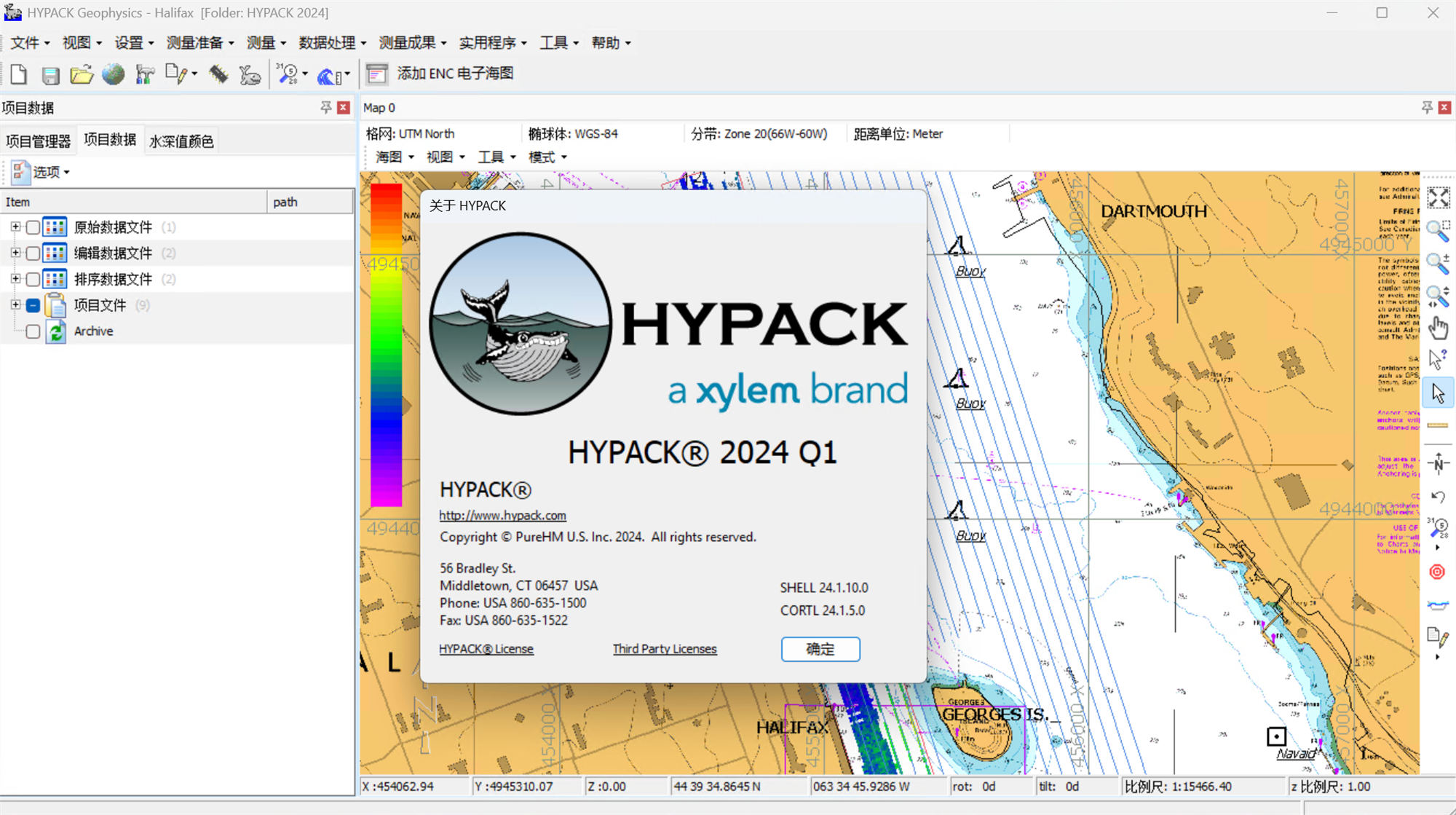Click the ENC chart window icon
Viewport: 1456px width, 815px height.
pyautogui.click(x=376, y=74)
